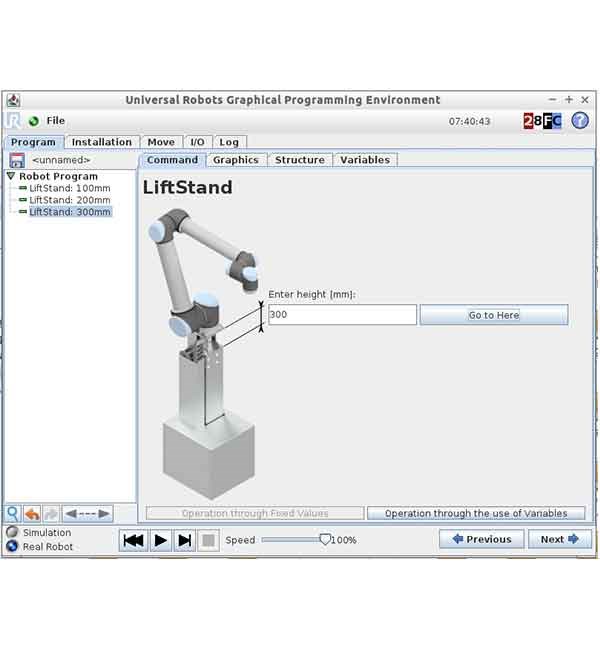Screen dimensions: 600x650
Task: Minimize the Universal Robots window
Action: point(552,100)
